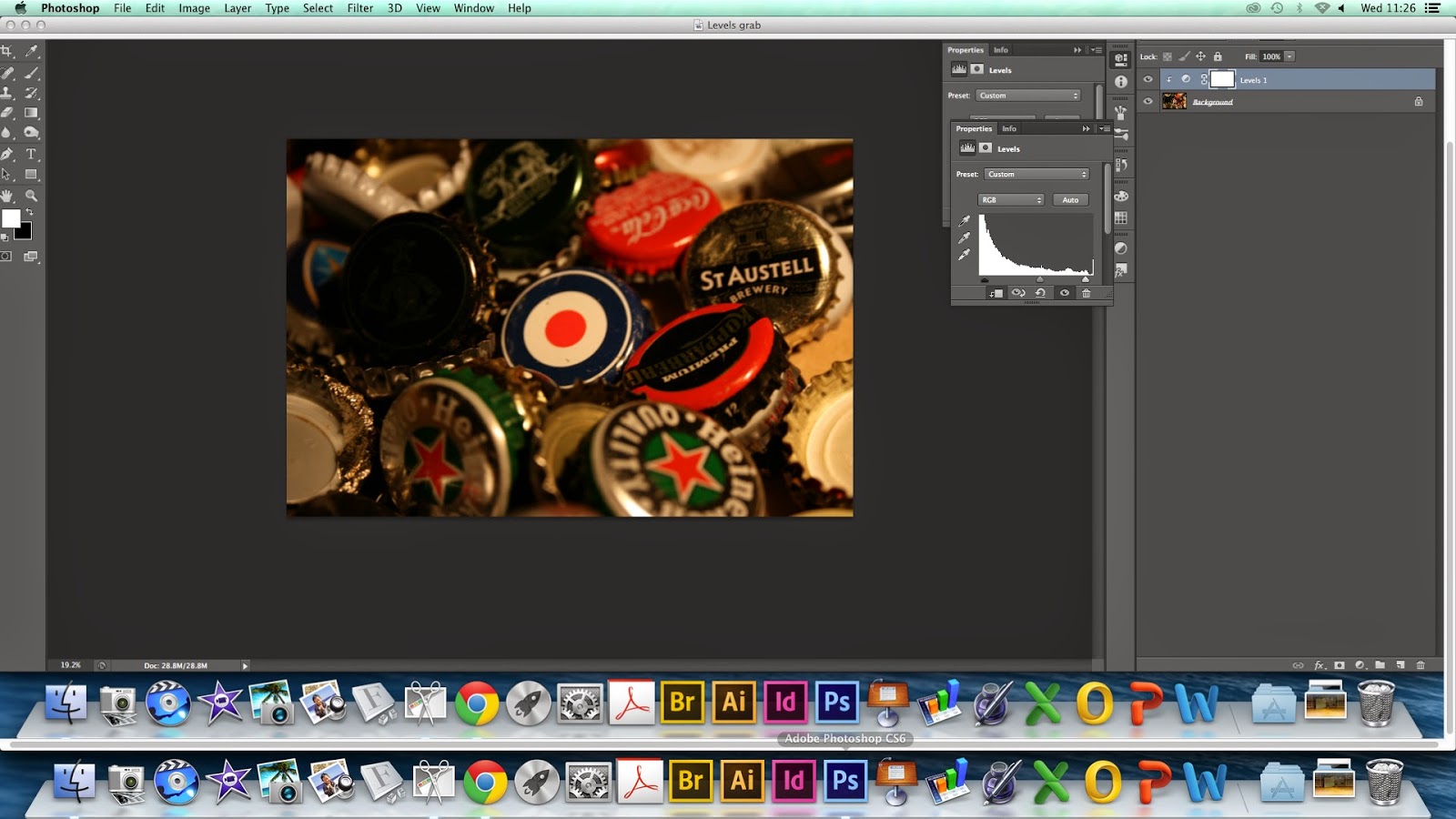1456x819 pixels.
Task: Swap foreground and background colors
Action: click(30, 211)
